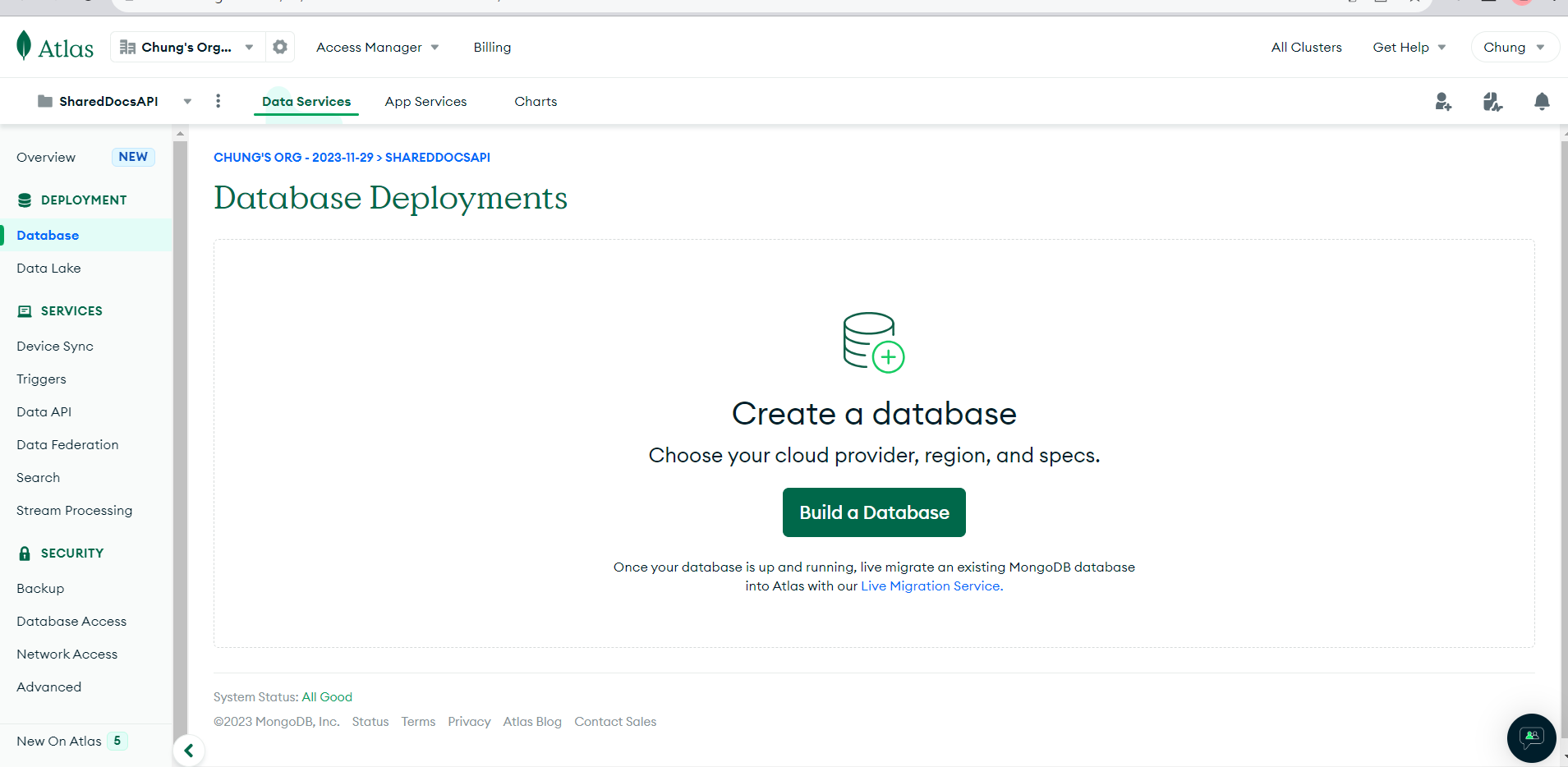Open Data Lake in sidebar
This screenshot has height=767, width=1568.
pyautogui.click(x=48, y=269)
